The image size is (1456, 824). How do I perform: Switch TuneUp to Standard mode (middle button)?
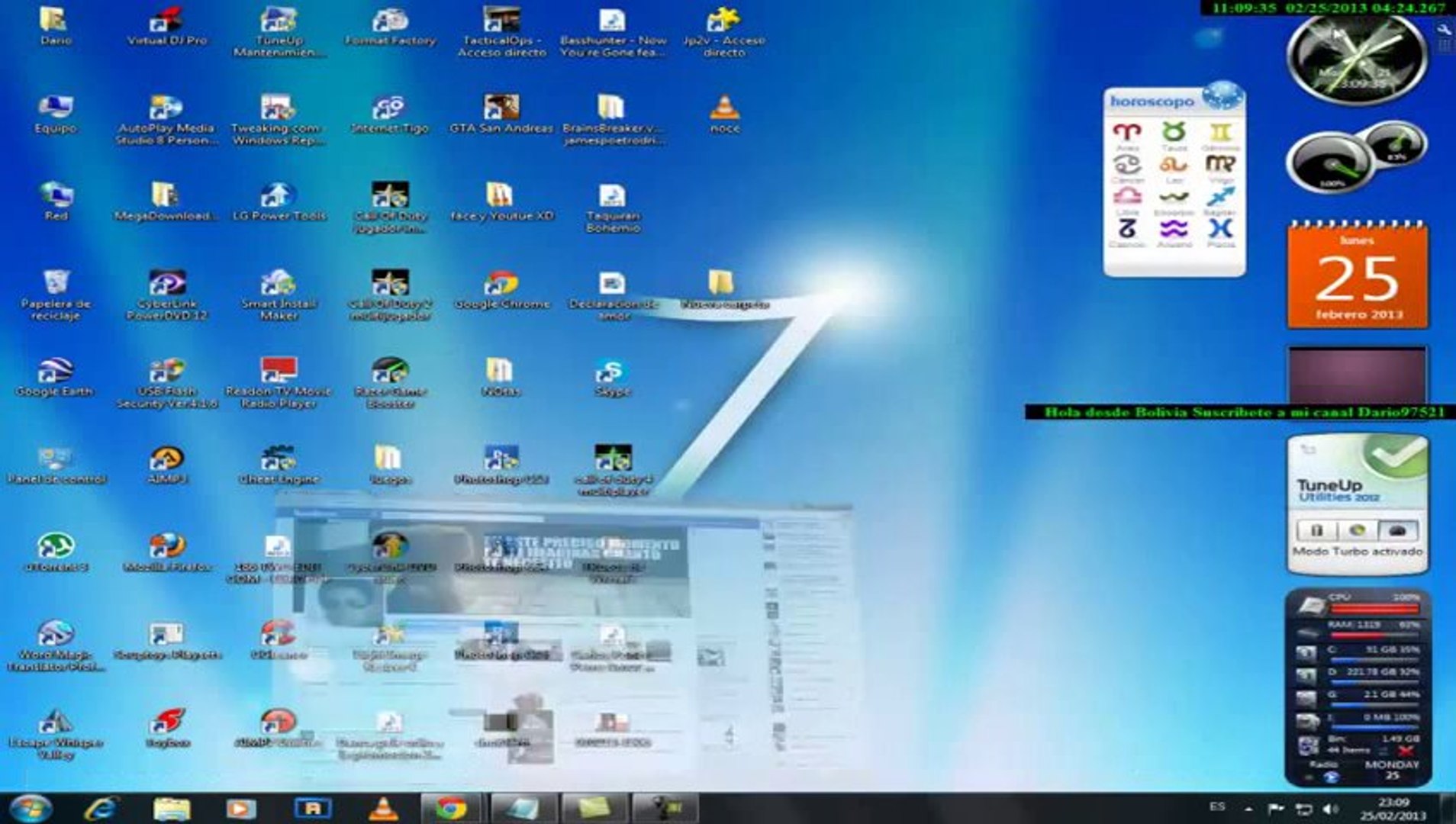pyautogui.click(x=1357, y=529)
